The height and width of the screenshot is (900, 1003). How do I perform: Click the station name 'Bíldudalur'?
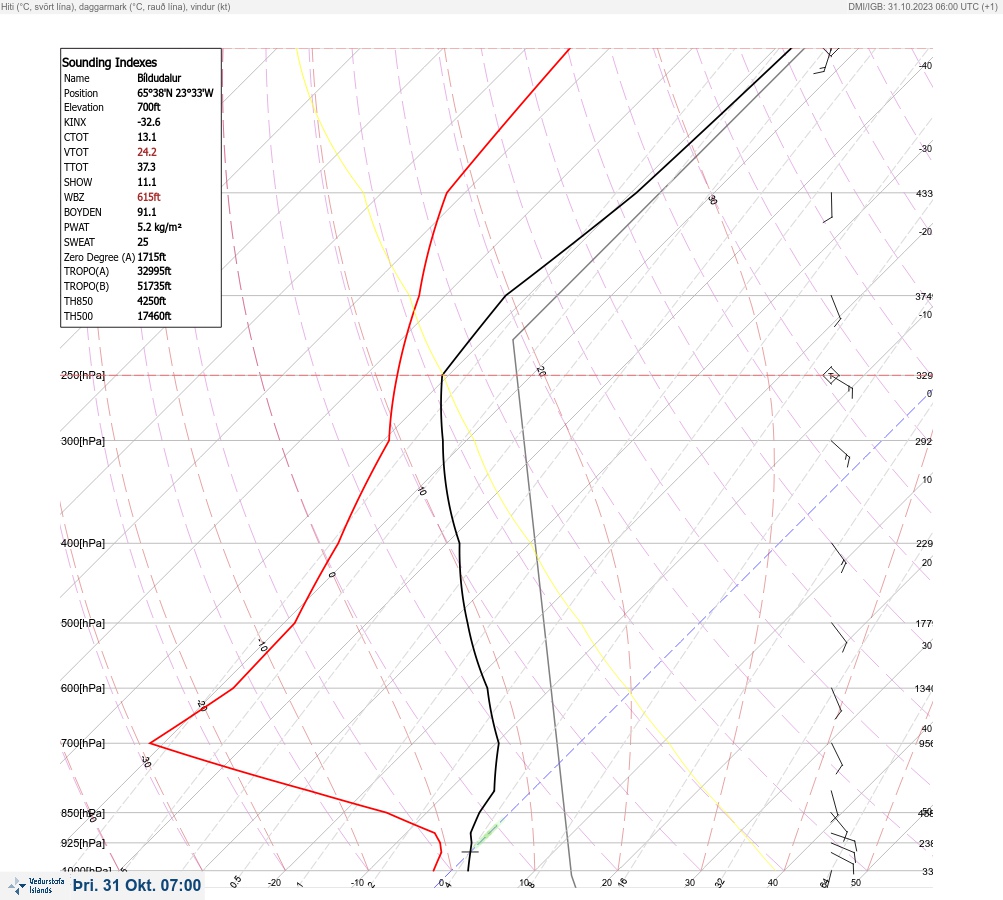tap(159, 78)
